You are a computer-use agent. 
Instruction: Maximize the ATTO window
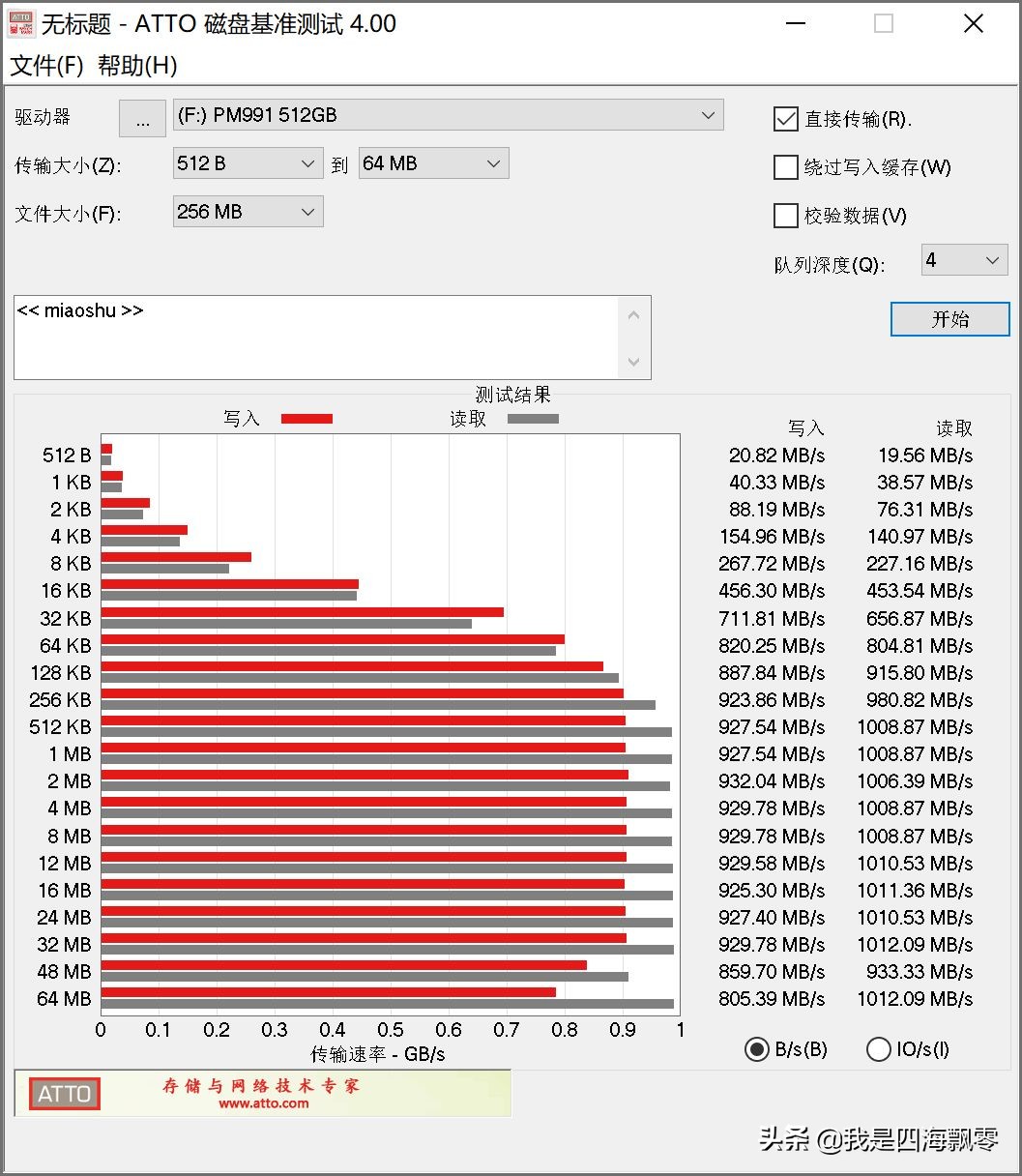point(884,24)
